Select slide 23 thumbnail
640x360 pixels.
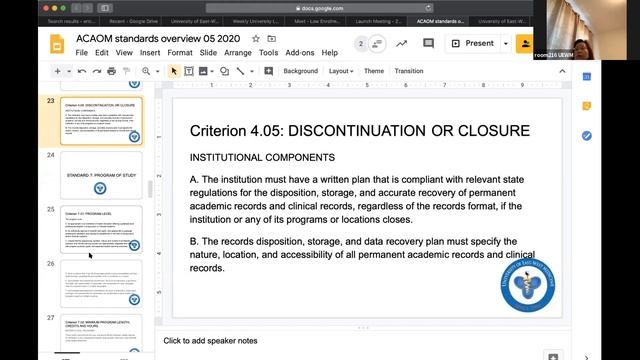(x=101, y=121)
